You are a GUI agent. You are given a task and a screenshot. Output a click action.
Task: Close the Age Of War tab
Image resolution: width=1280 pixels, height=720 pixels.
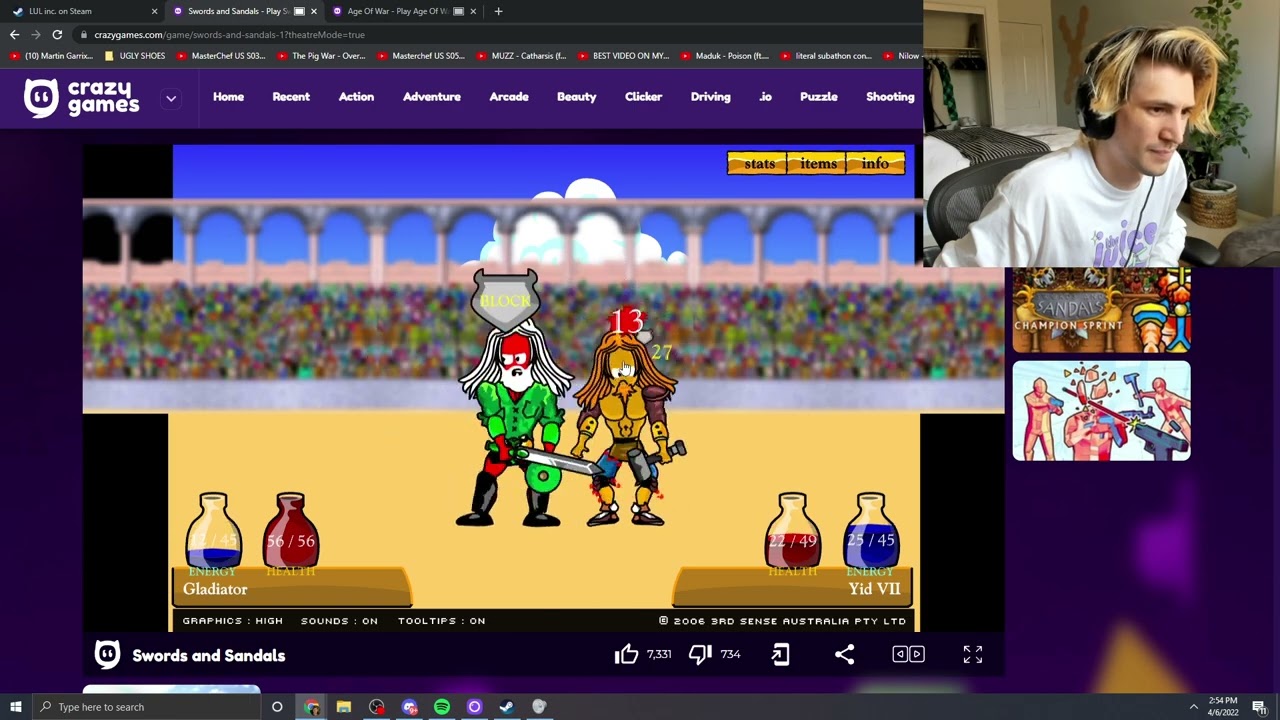pos(473,11)
